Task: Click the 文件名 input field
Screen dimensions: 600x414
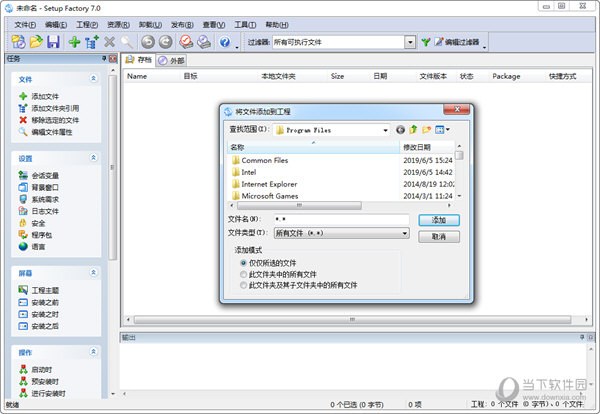Action: (342, 219)
